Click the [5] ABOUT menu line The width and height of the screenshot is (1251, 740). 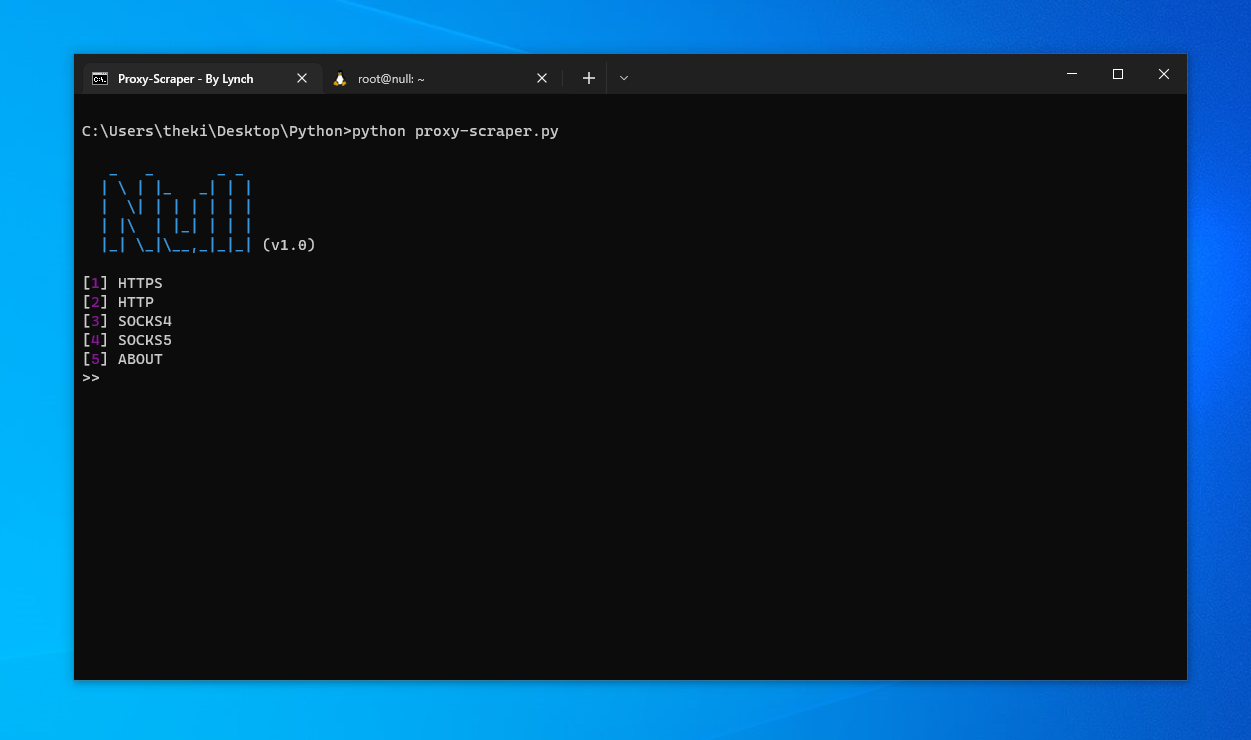tap(122, 359)
